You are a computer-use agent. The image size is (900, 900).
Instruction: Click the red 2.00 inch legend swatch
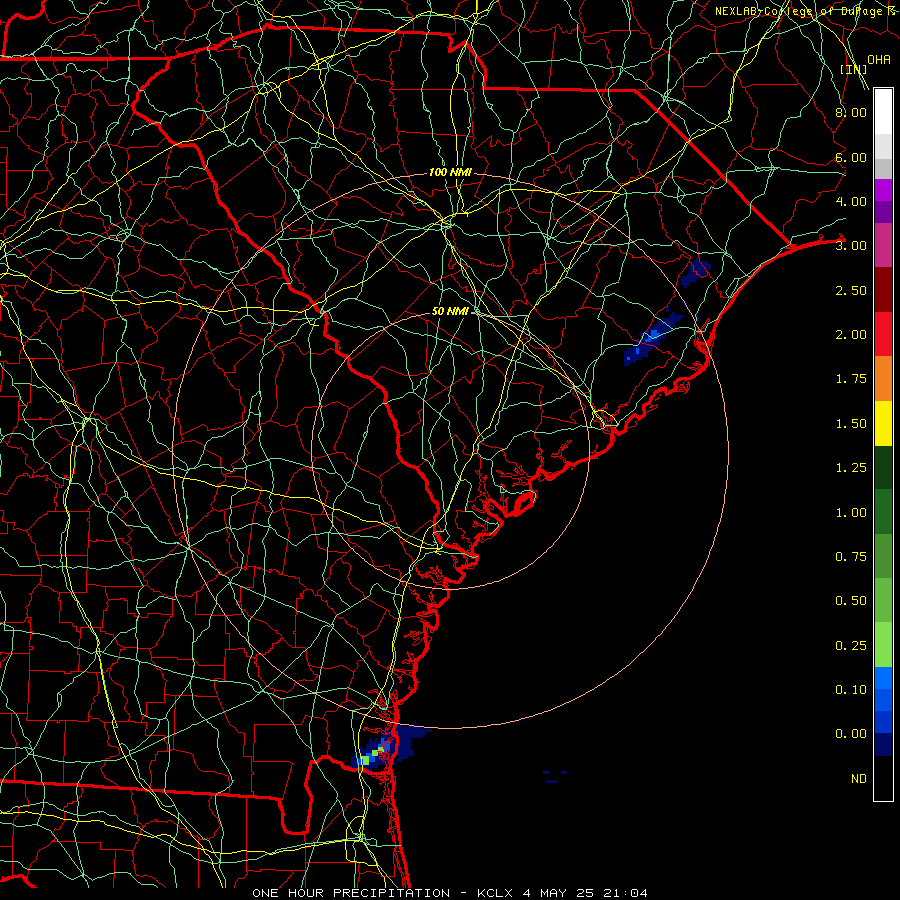(883, 334)
